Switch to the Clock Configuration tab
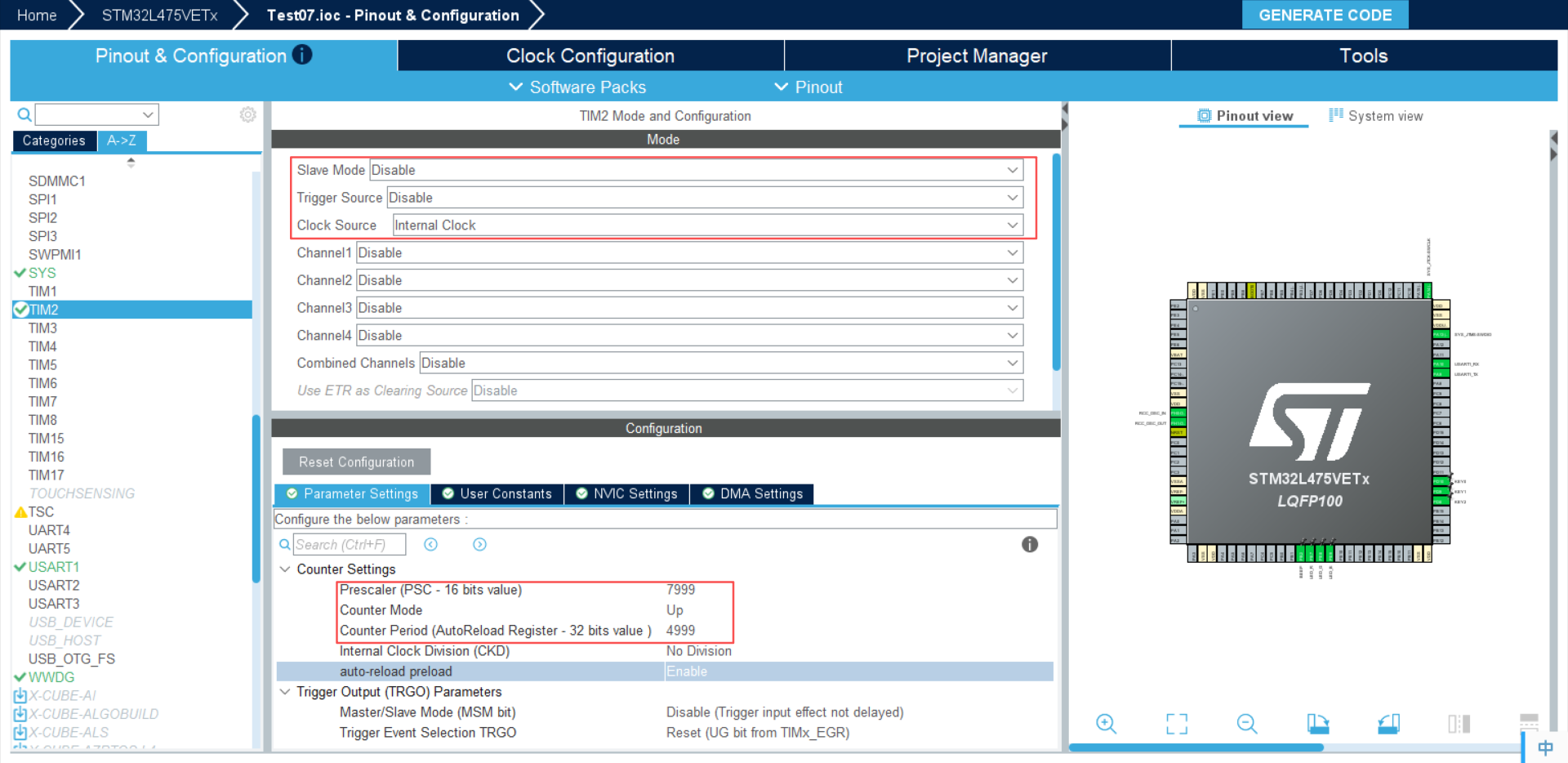The image size is (1568, 763). pos(590,56)
